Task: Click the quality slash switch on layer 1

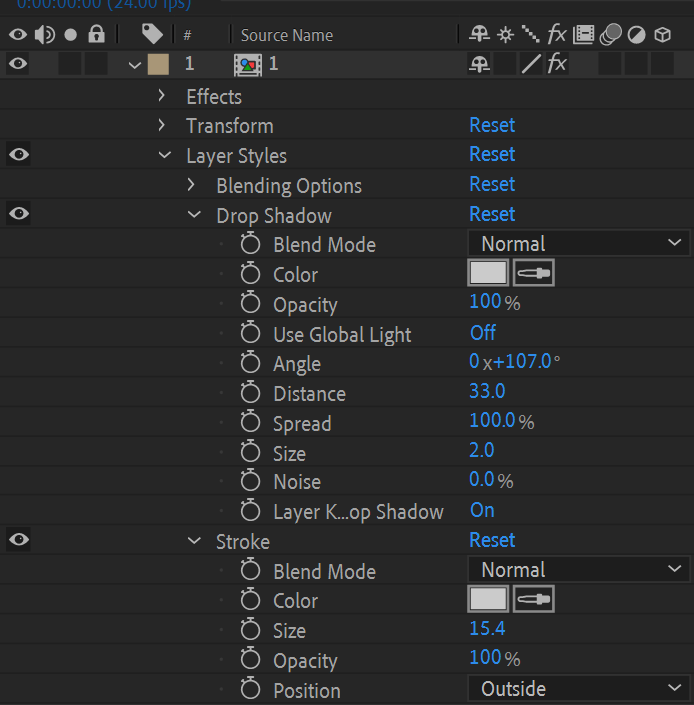Action: (x=531, y=63)
